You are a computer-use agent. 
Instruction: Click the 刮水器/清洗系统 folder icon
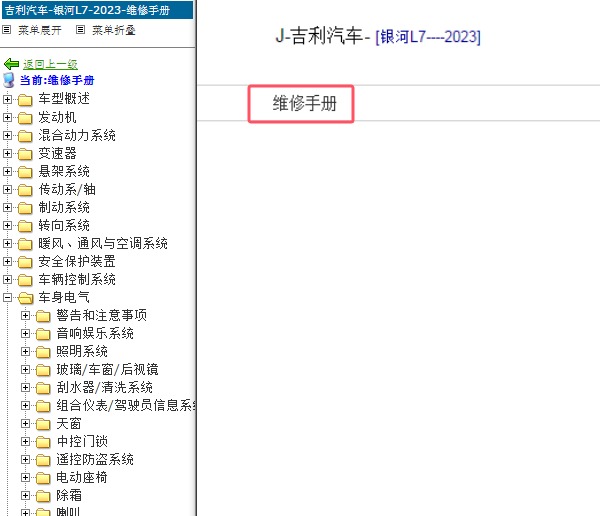point(43,388)
